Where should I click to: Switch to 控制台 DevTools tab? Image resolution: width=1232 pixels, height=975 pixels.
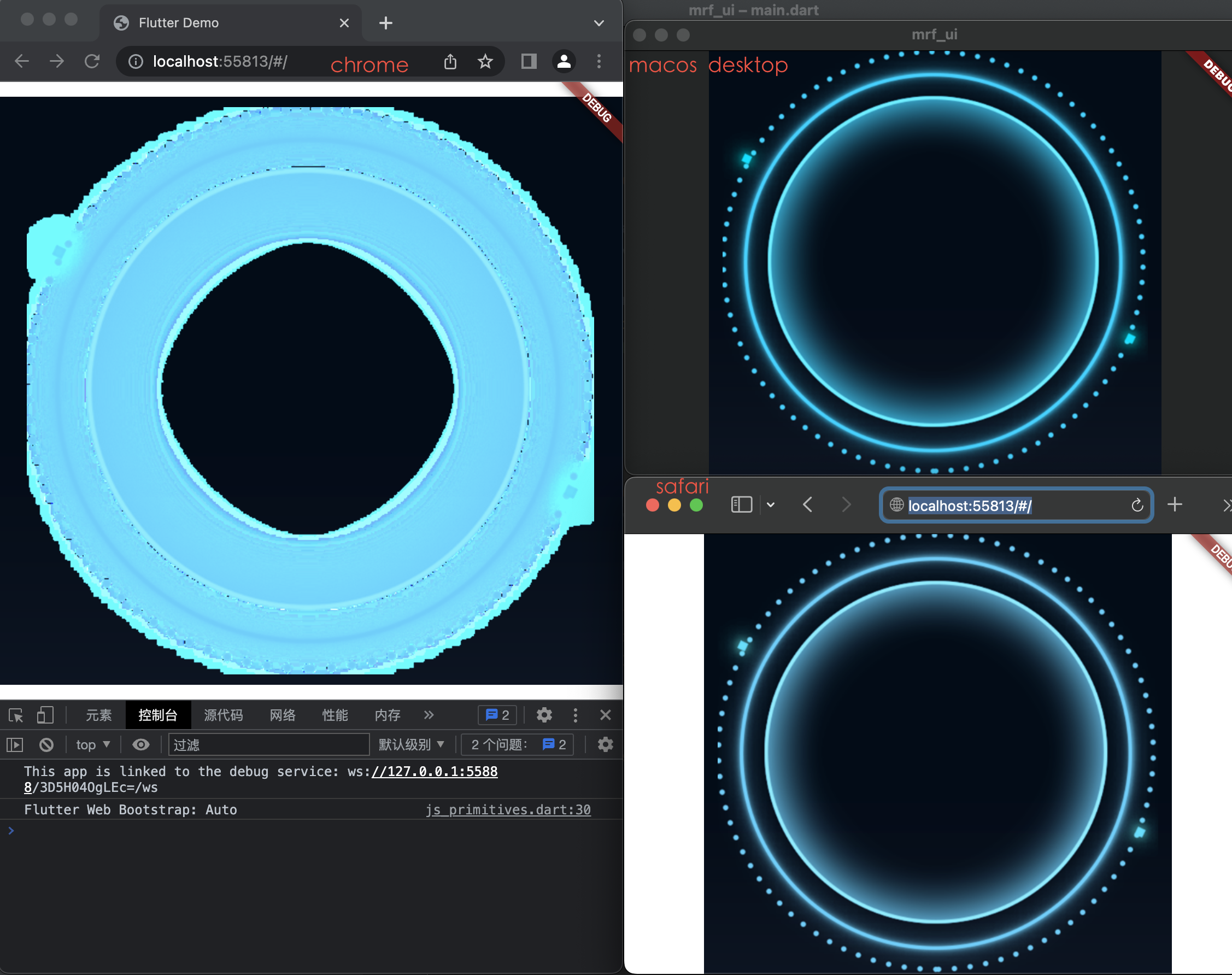click(x=157, y=715)
